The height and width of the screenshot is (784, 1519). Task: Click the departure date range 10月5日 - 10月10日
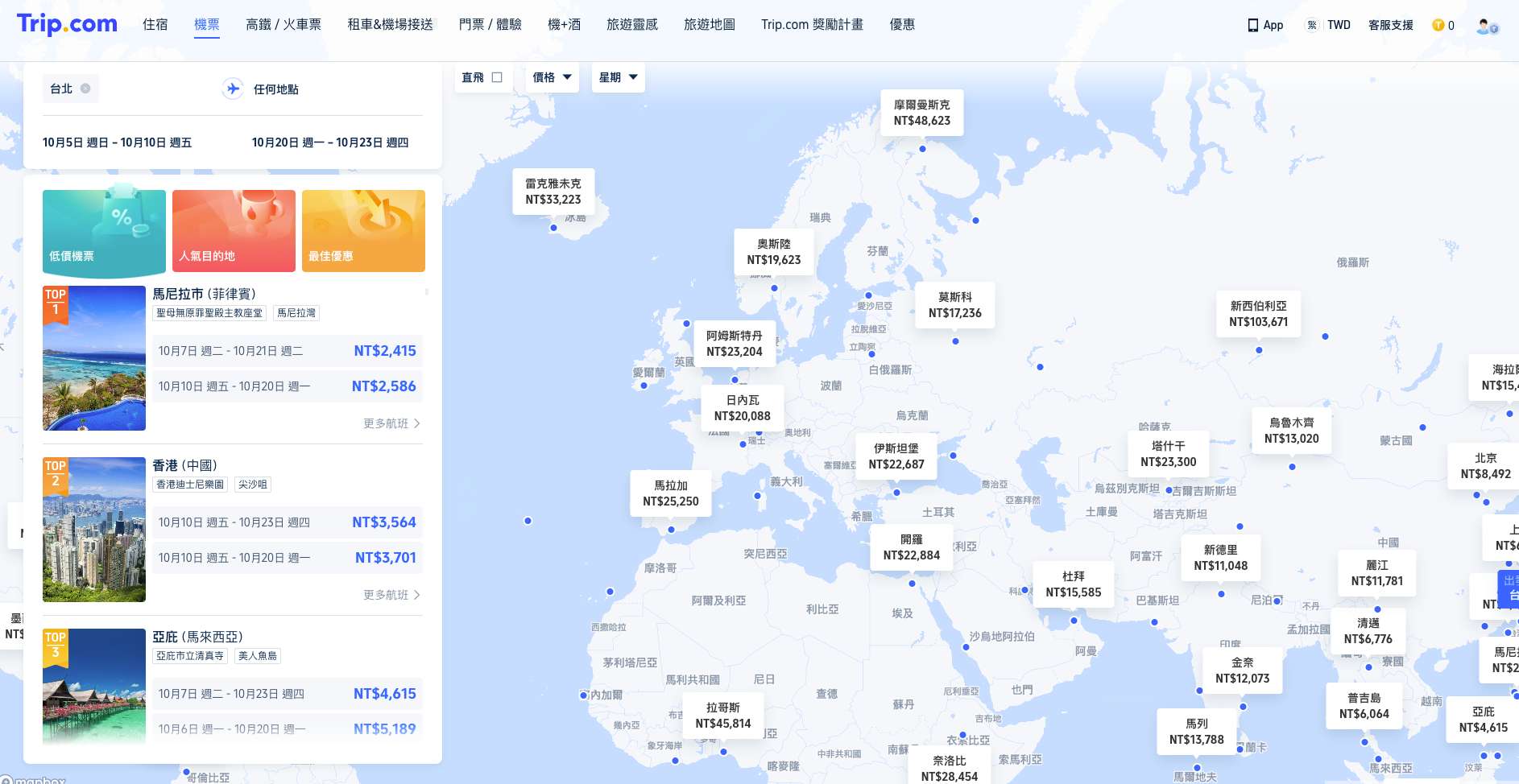coord(118,142)
